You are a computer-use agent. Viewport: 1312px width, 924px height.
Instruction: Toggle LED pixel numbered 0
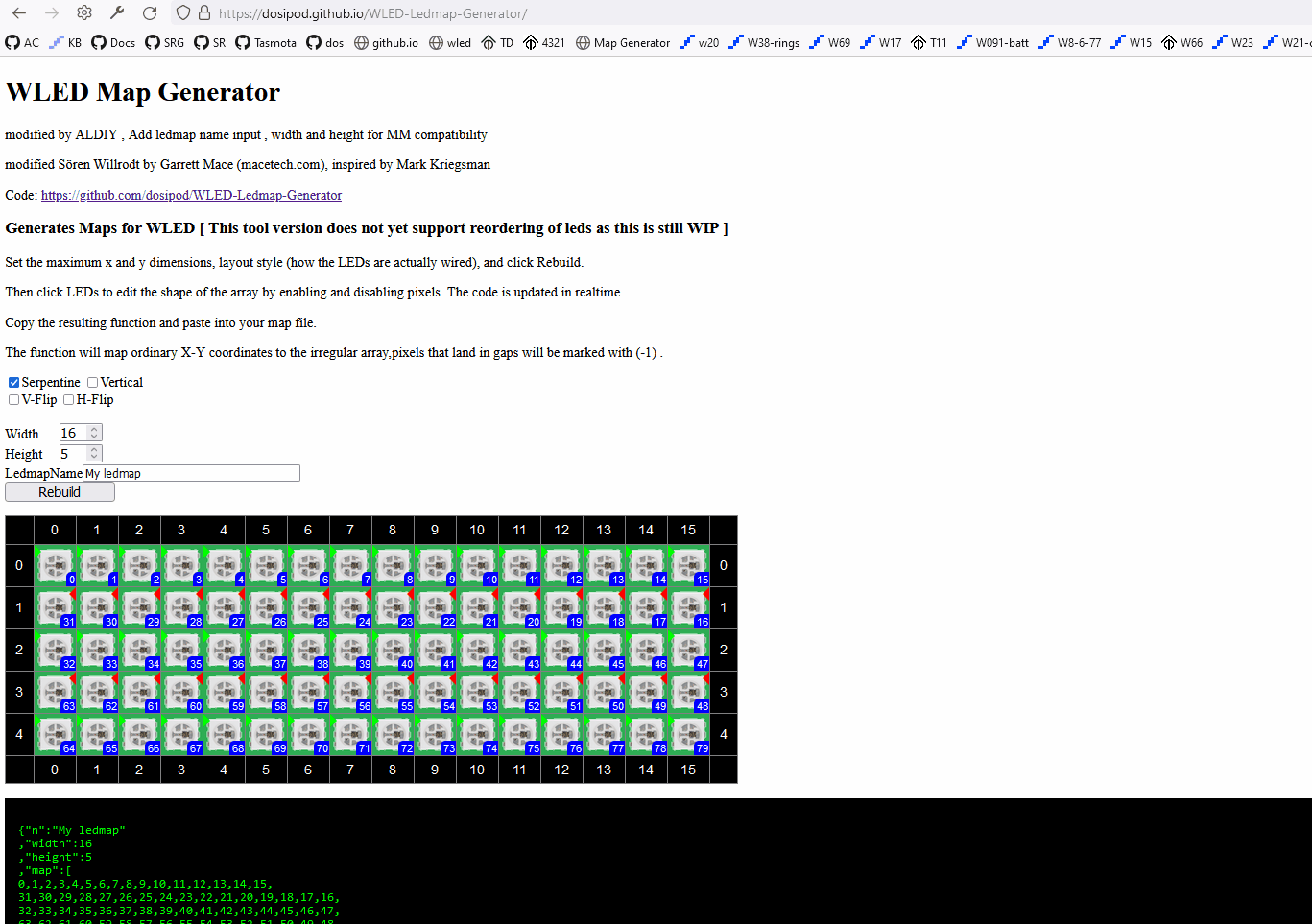tap(56, 565)
